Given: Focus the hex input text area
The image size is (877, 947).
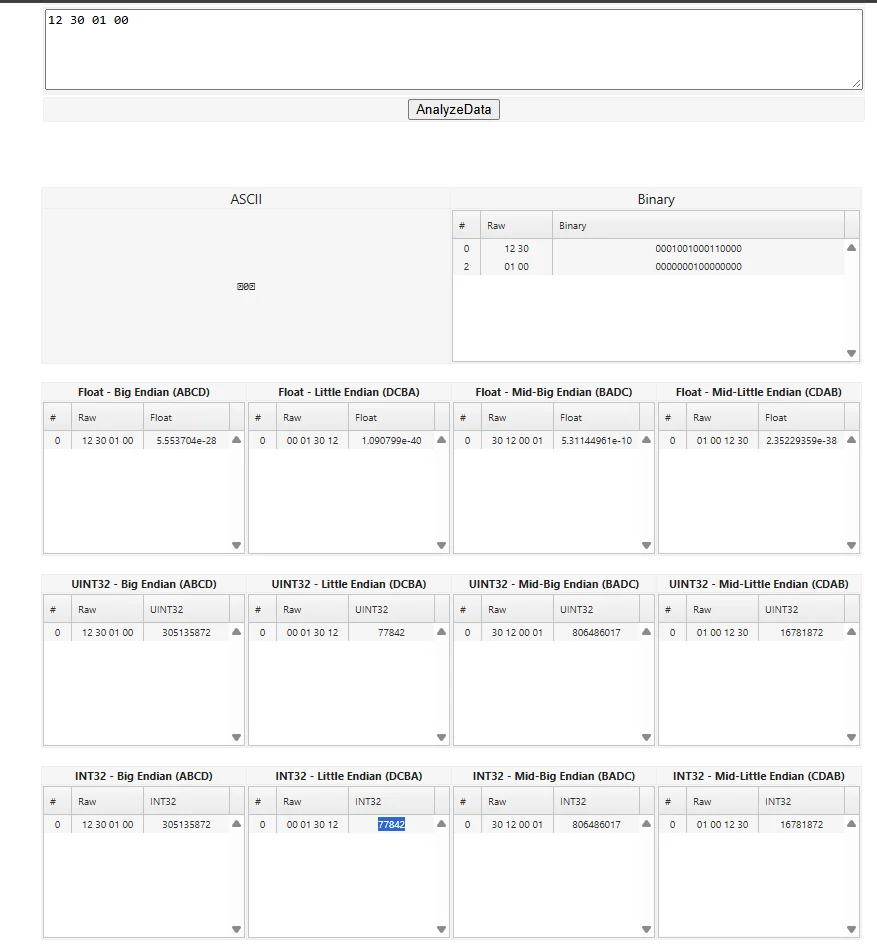Looking at the screenshot, I should click(x=454, y=50).
